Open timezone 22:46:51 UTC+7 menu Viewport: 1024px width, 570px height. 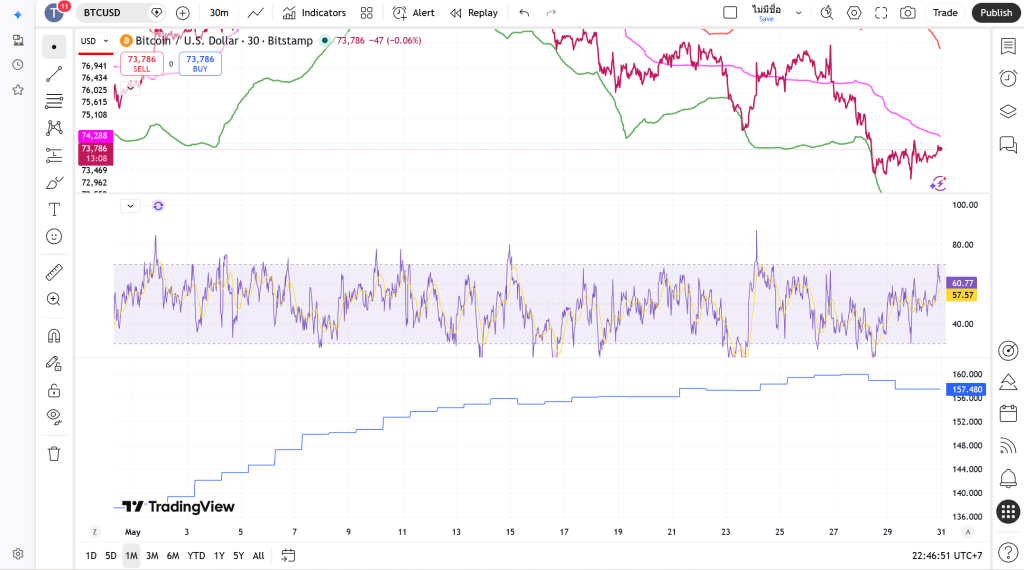[947, 556]
